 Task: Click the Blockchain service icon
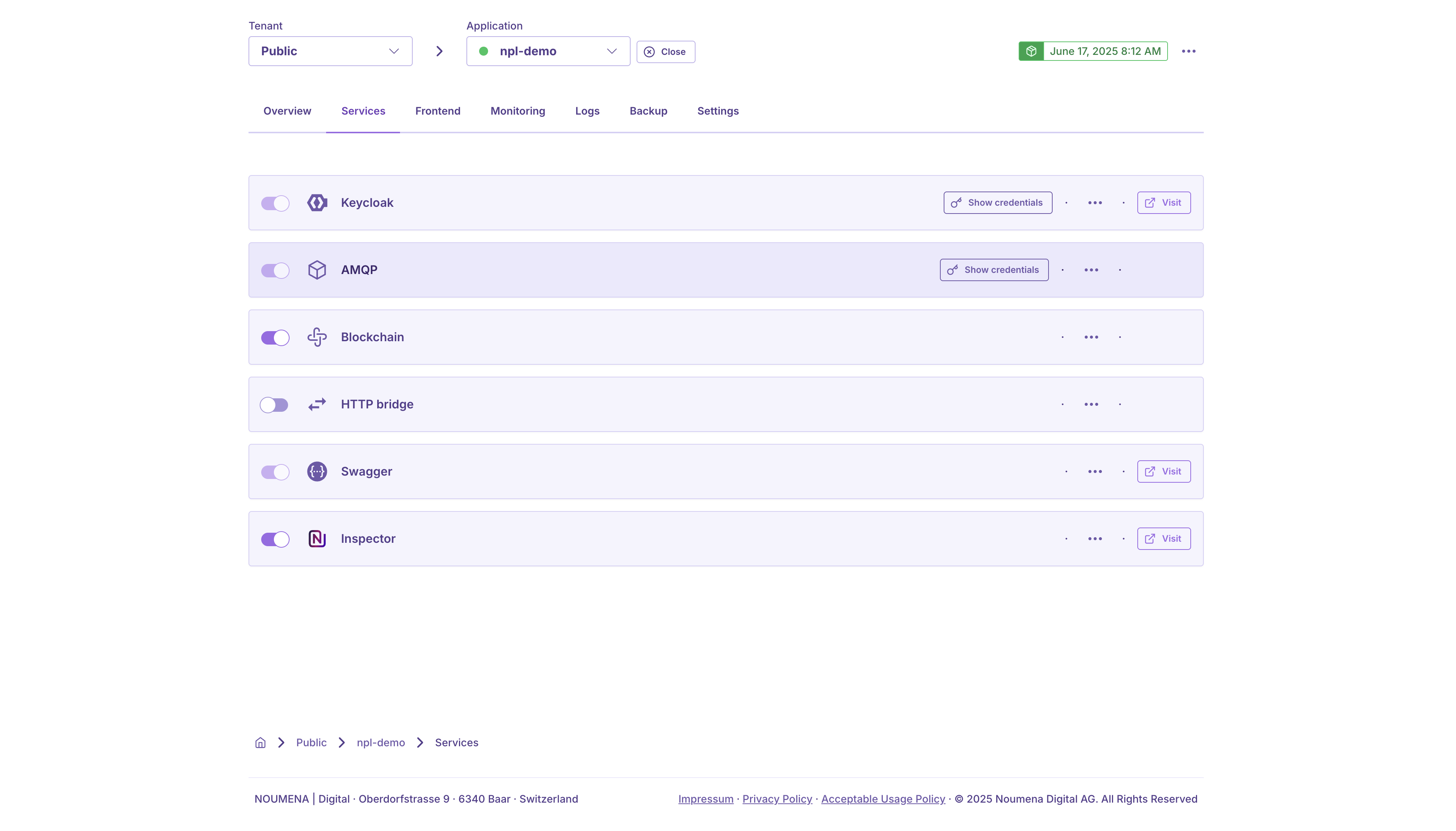tap(316, 337)
